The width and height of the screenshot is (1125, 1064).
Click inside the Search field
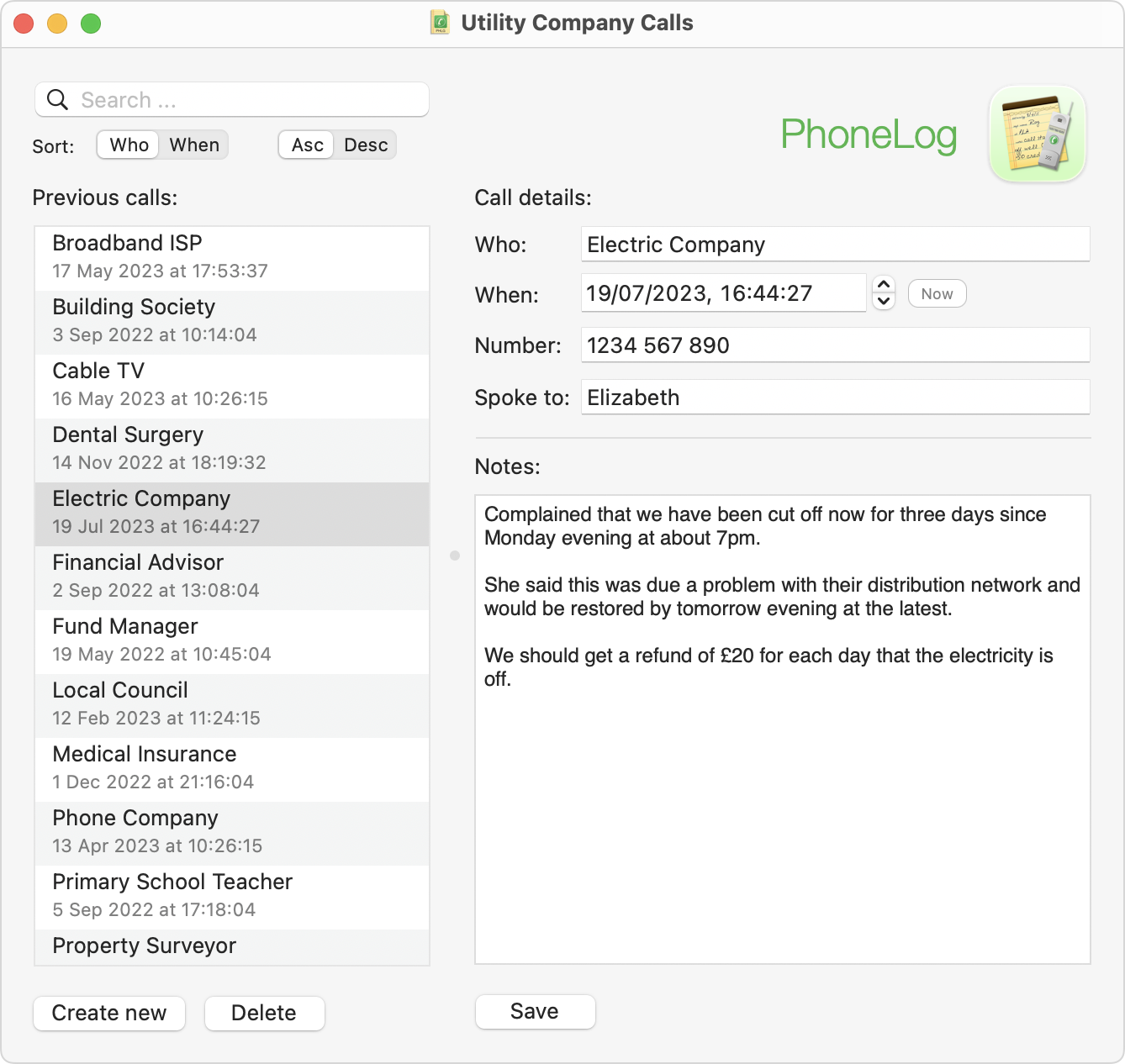(x=235, y=99)
